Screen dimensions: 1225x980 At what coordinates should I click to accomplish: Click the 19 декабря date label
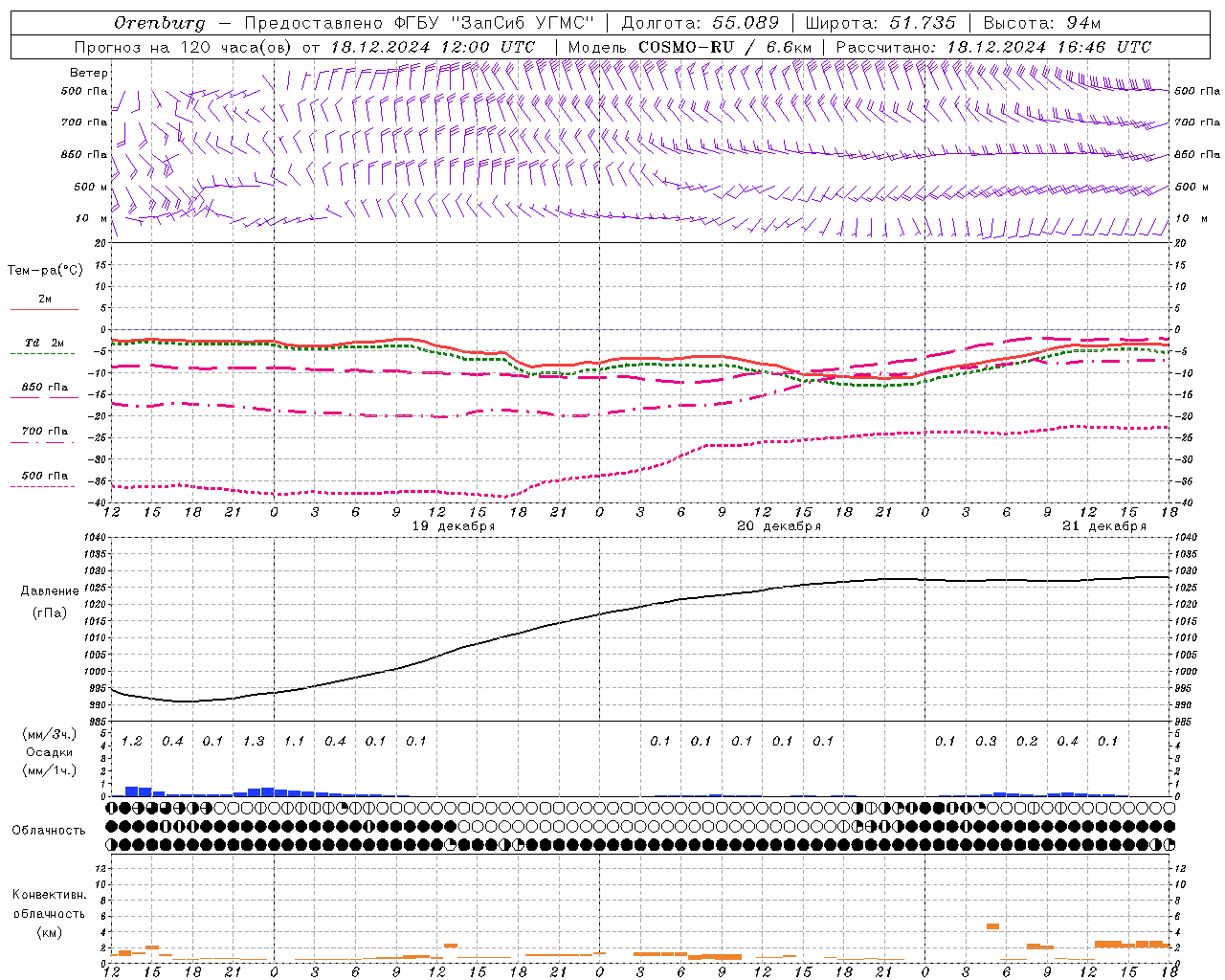454,526
